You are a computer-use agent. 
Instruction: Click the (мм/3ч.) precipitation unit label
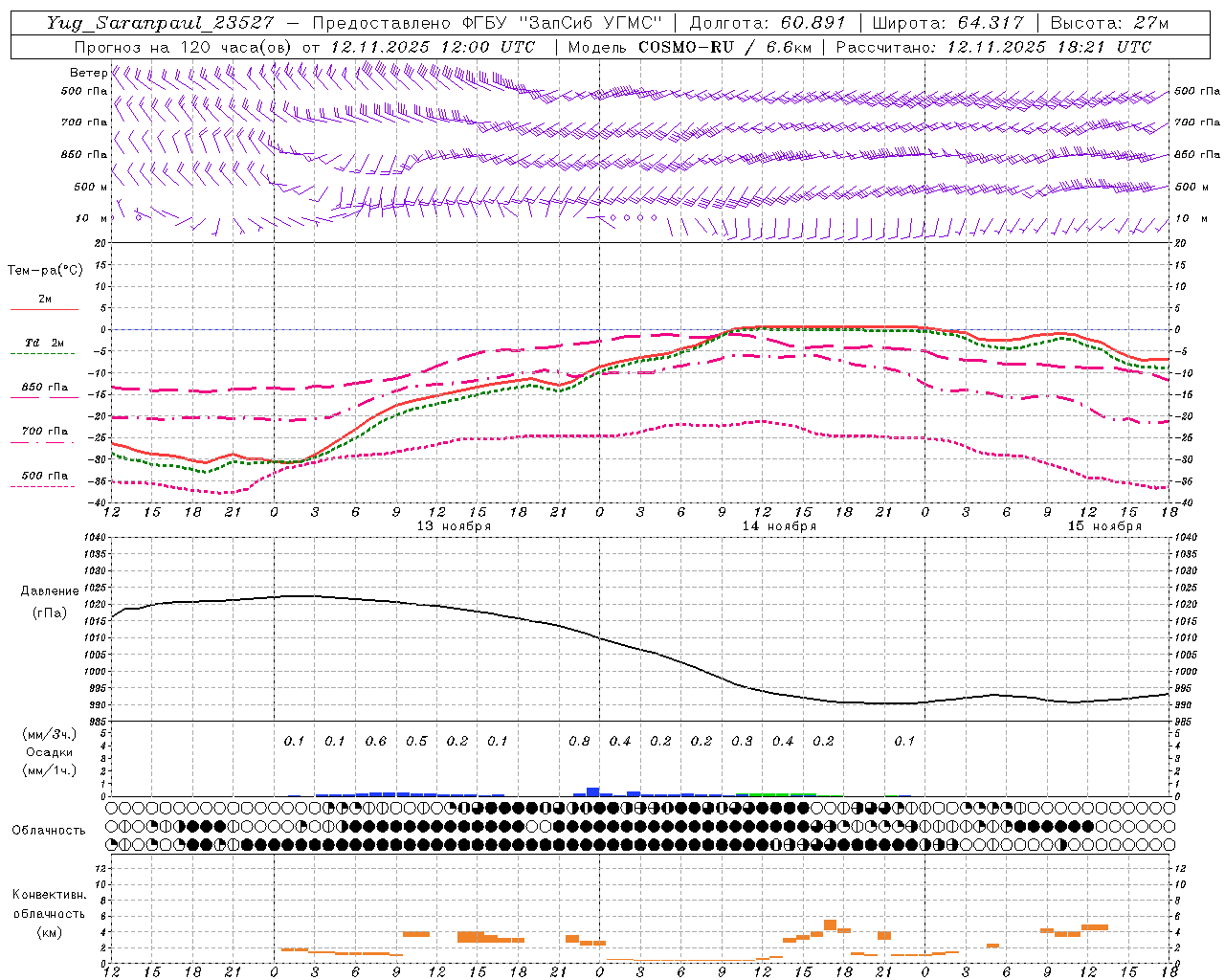coord(50,734)
